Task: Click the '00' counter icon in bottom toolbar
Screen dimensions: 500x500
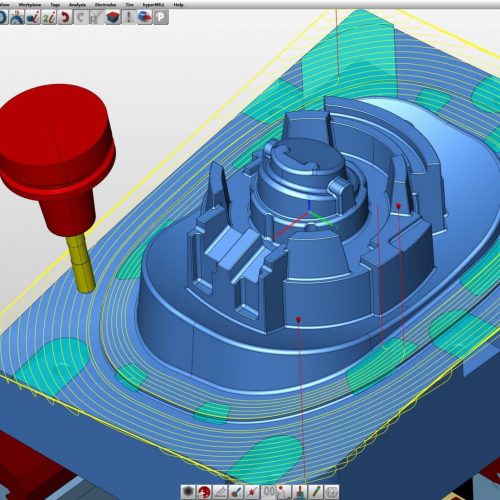Action: pos(268,492)
